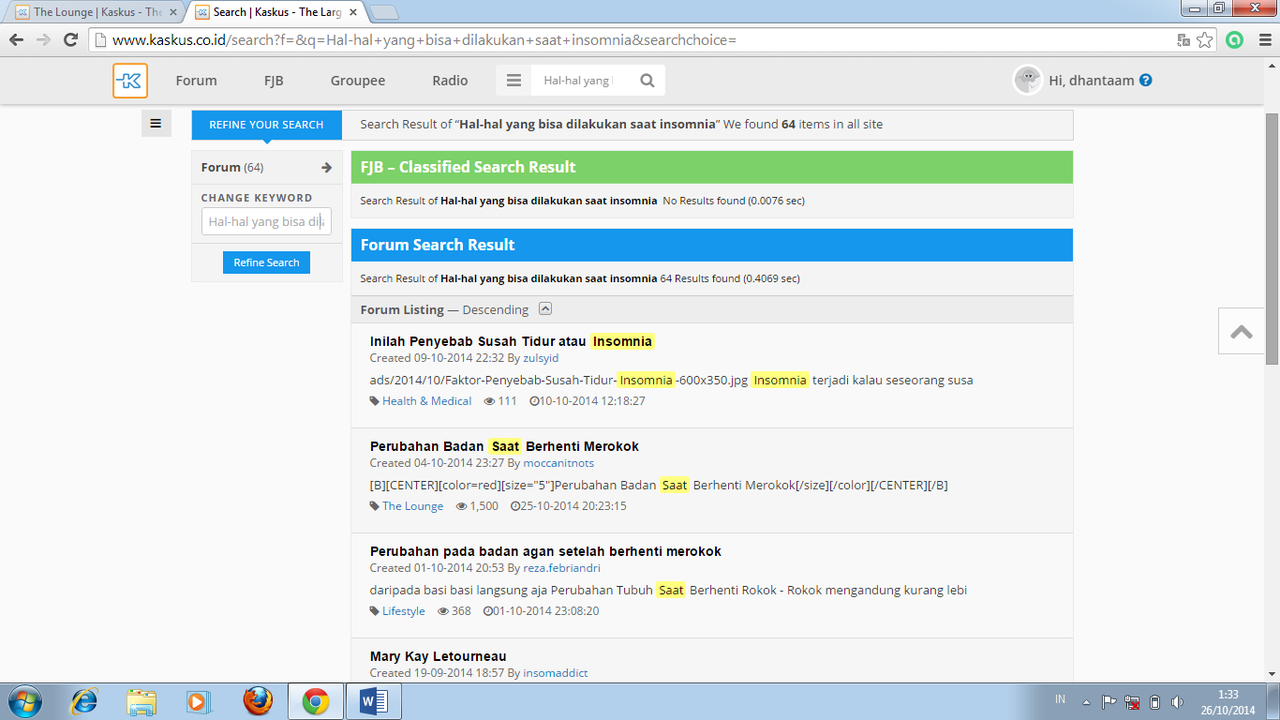Click username moccanitnots
The image size is (1280, 720).
tap(558, 463)
